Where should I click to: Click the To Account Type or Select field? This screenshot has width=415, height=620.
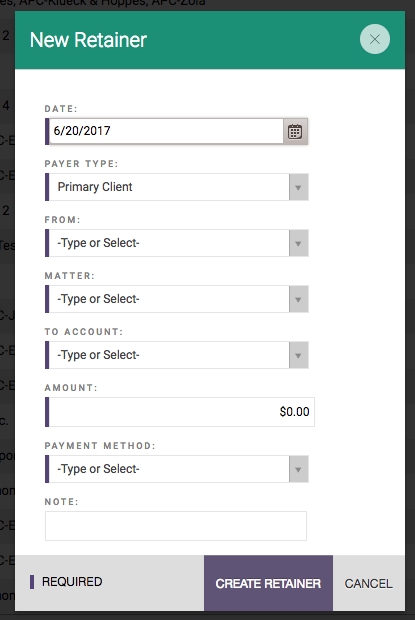coord(169,355)
